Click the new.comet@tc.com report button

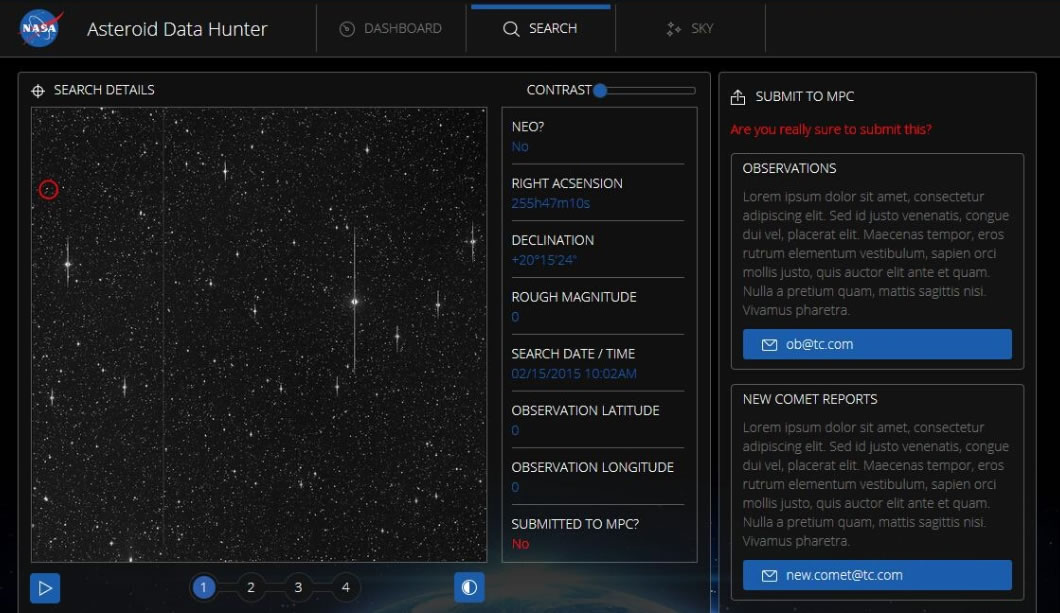point(877,574)
